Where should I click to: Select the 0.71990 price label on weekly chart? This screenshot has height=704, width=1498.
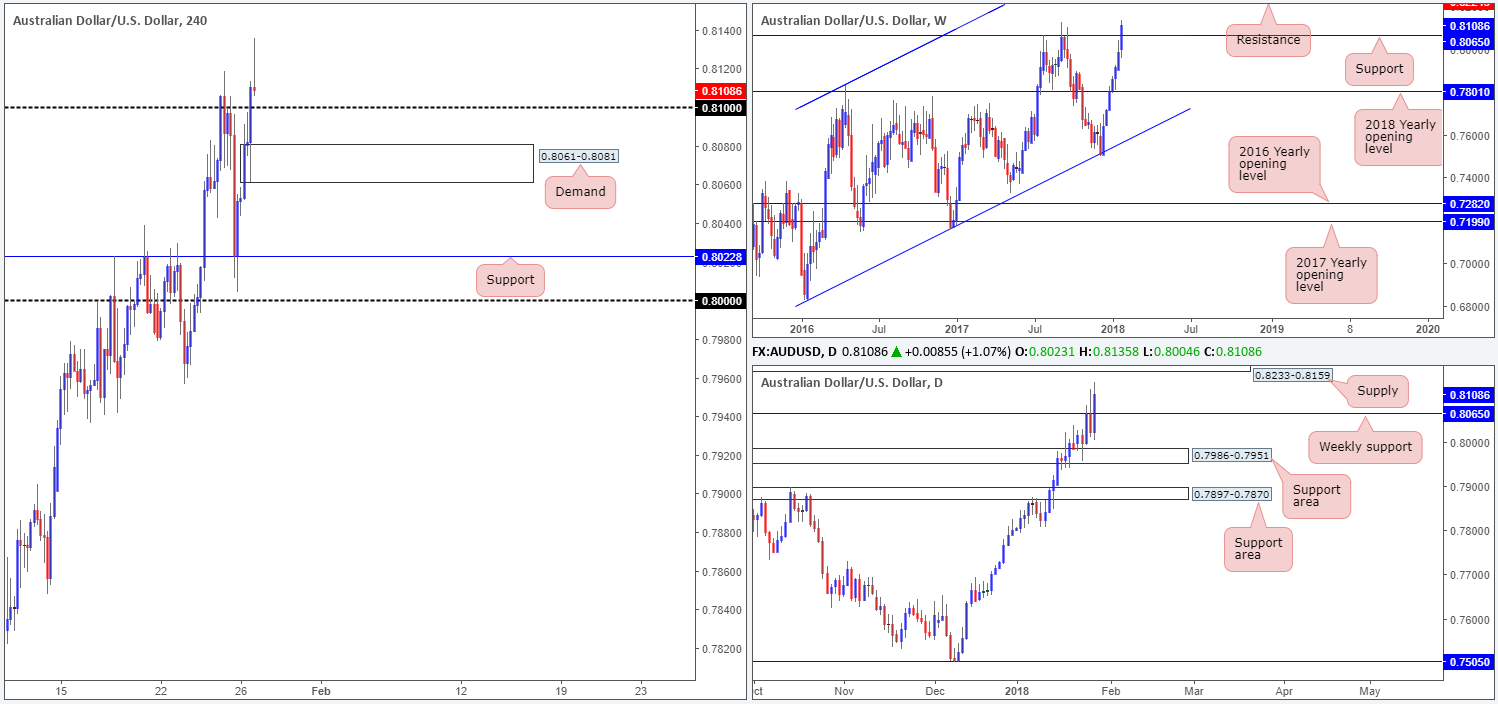click(1471, 221)
